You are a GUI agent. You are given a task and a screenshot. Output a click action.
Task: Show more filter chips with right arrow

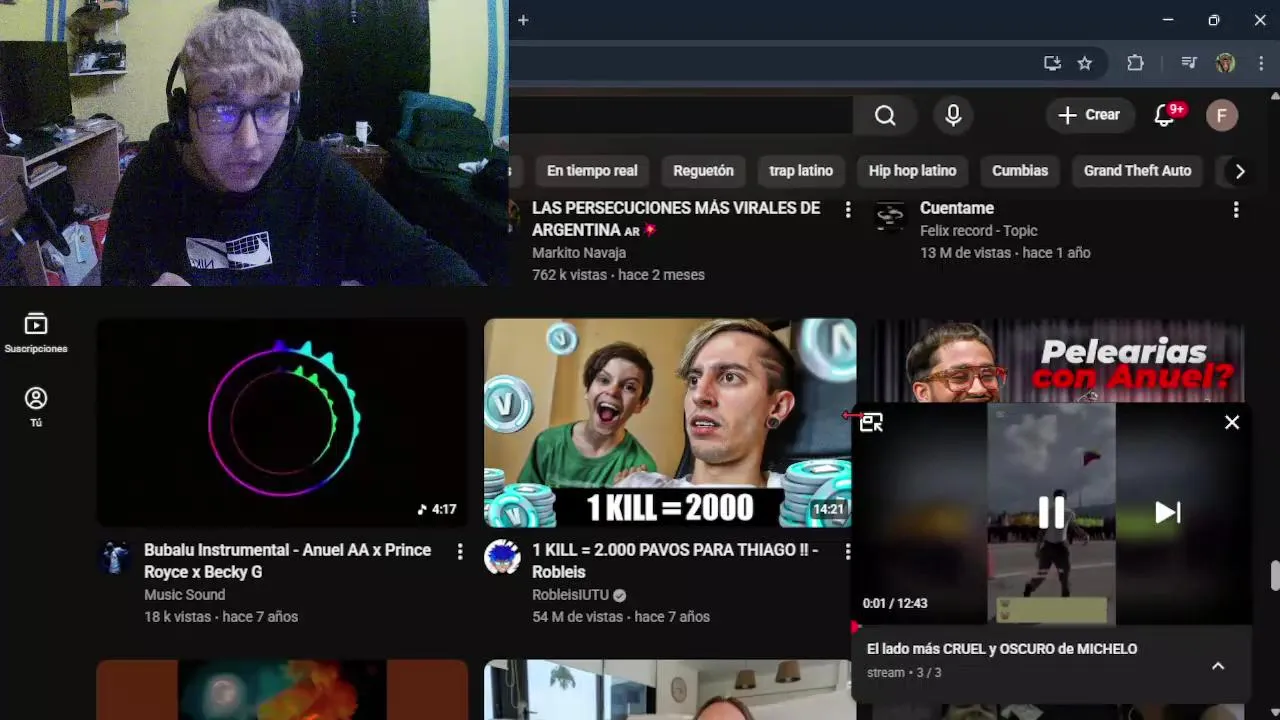[1240, 171]
